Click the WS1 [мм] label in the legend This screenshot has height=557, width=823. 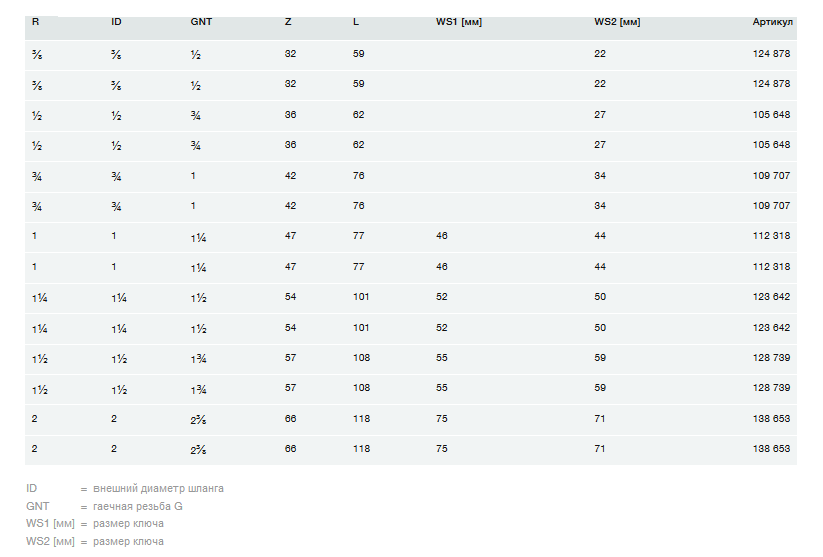(x=50, y=524)
